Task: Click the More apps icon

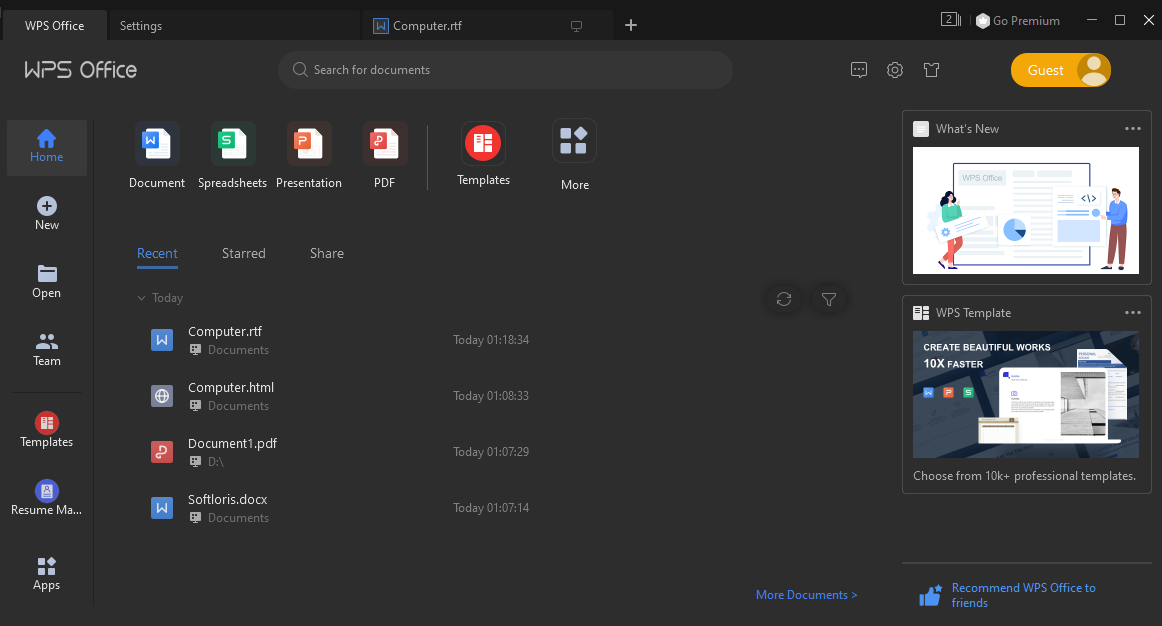Action: pyautogui.click(x=574, y=140)
